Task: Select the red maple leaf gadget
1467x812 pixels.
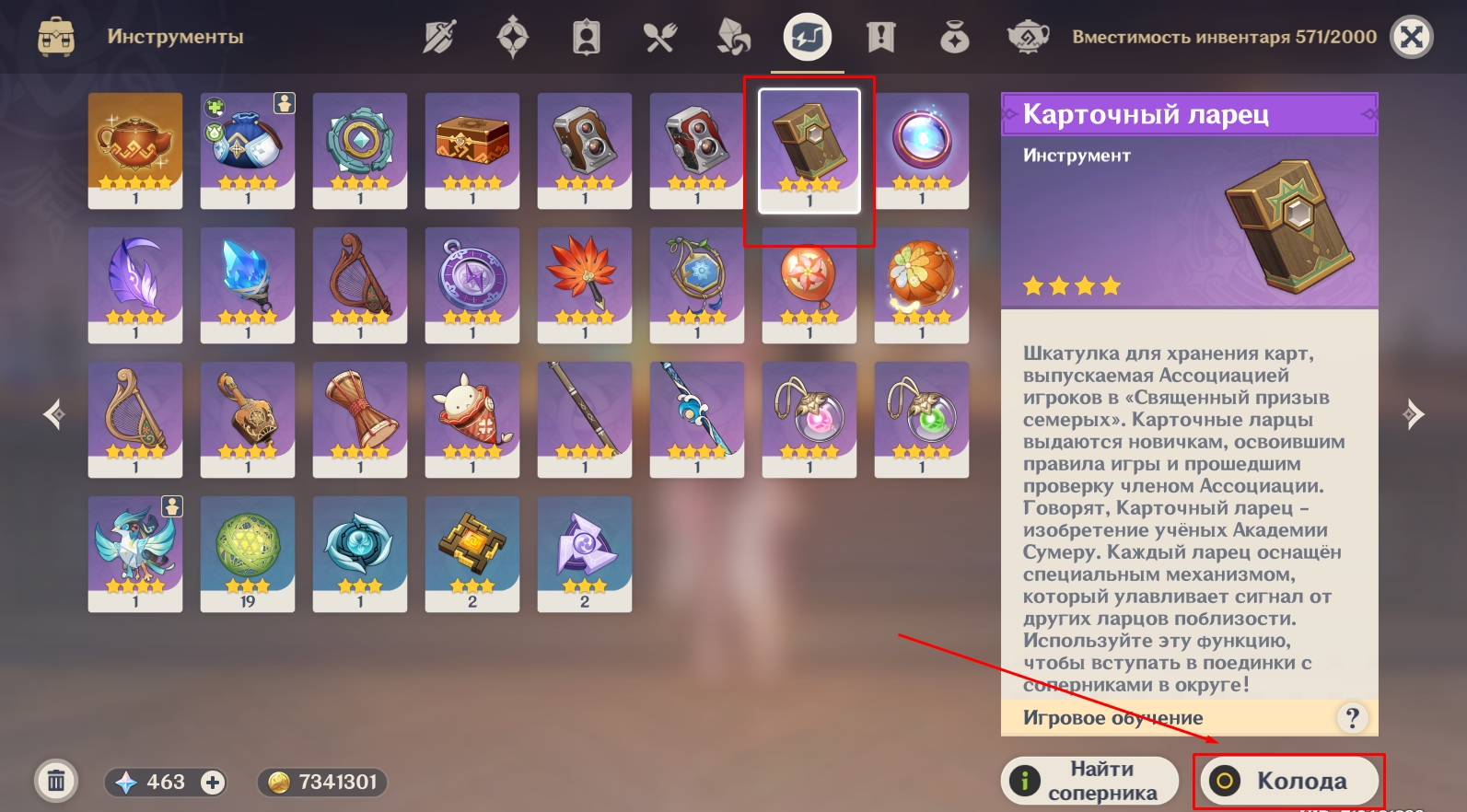Action: pos(585,285)
